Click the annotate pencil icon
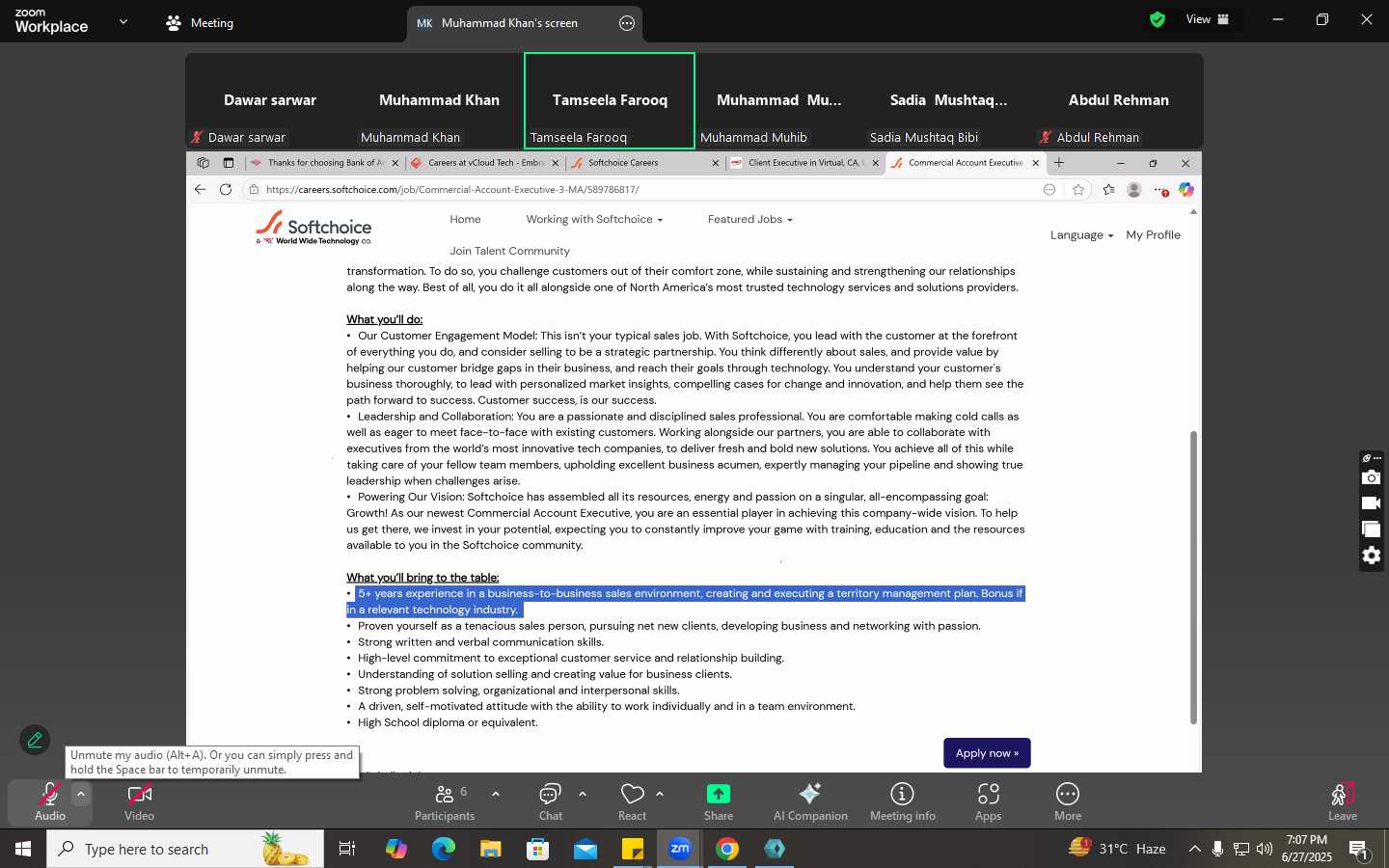1389x868 pixels. coord(35,740)
